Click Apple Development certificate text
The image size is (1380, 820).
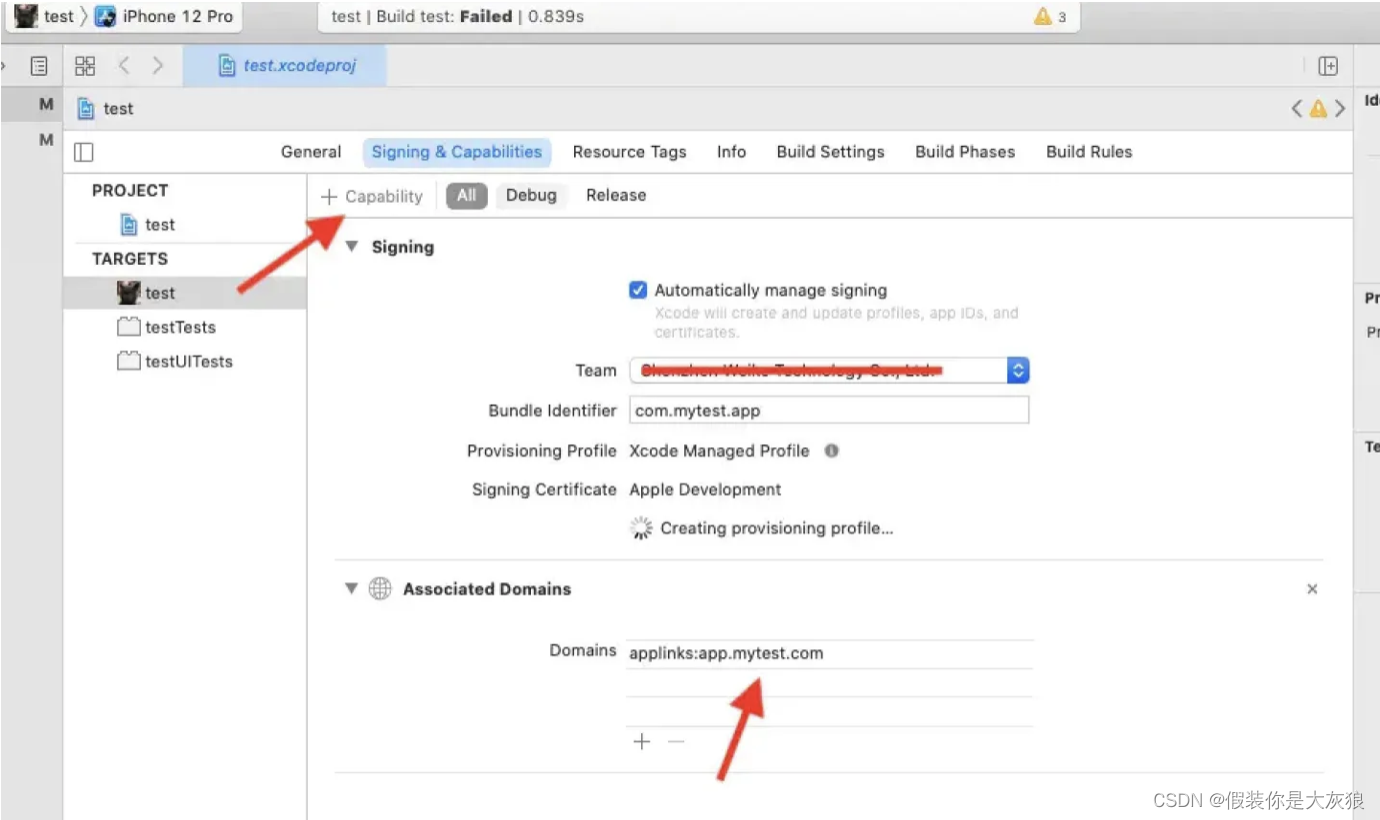pos(705,489)
